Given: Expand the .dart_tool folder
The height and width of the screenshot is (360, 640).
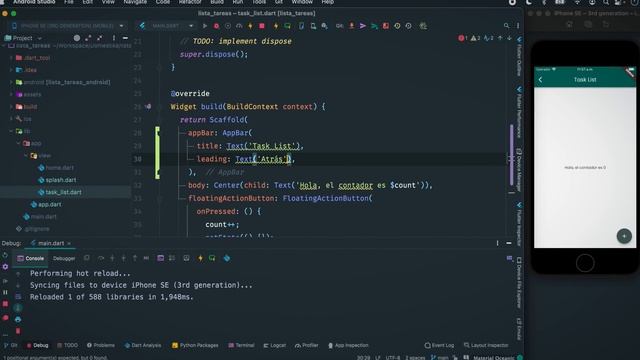Looking at the screenshot, I should pos(11,58).
